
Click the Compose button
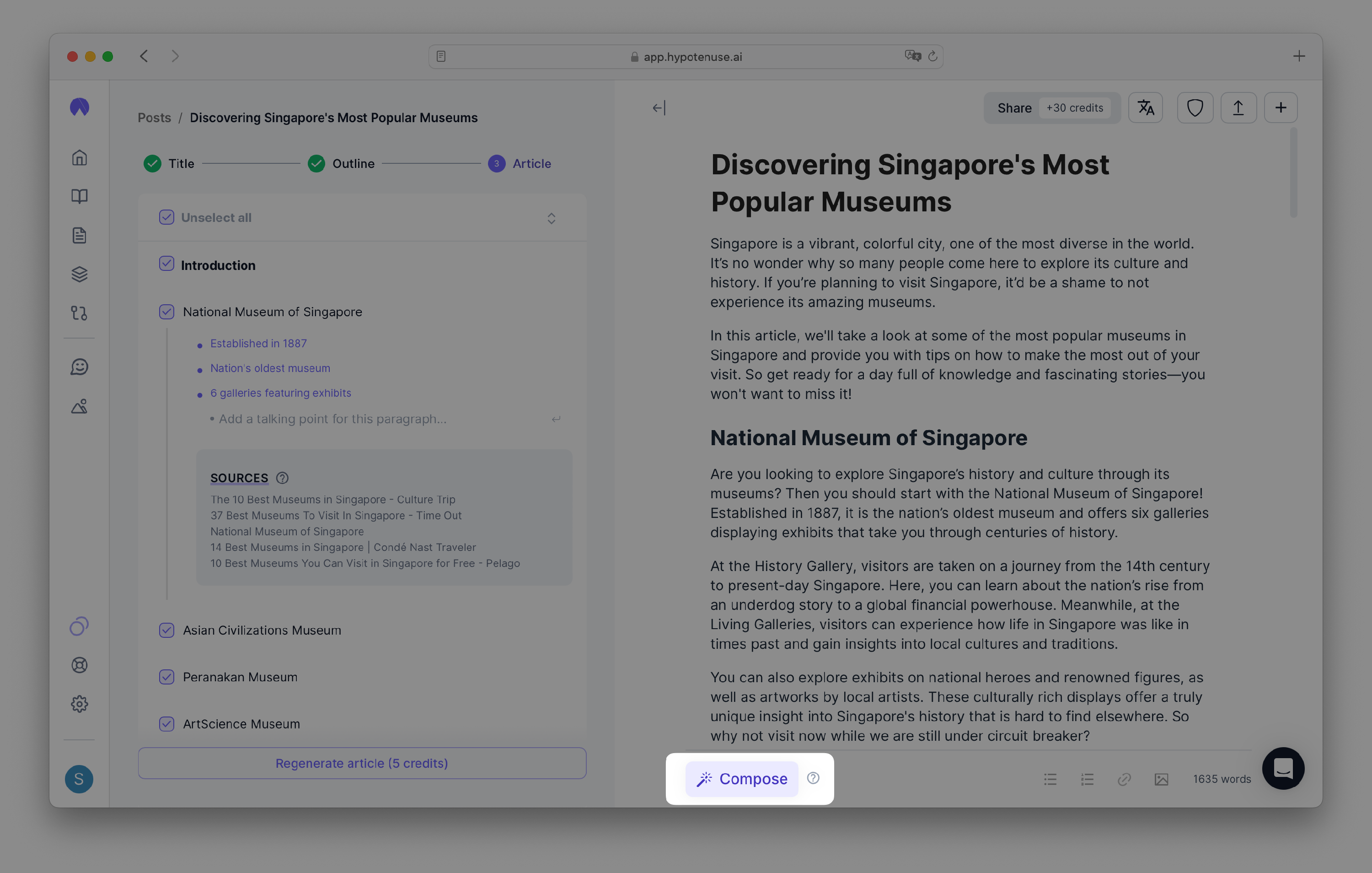click(x=741, y=778)
